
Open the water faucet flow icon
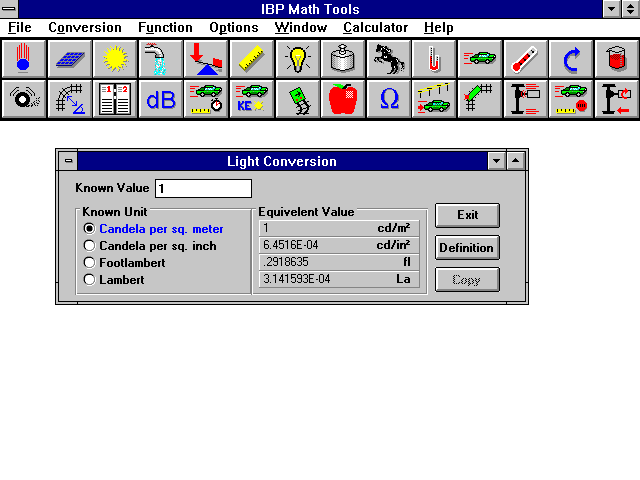160,59
